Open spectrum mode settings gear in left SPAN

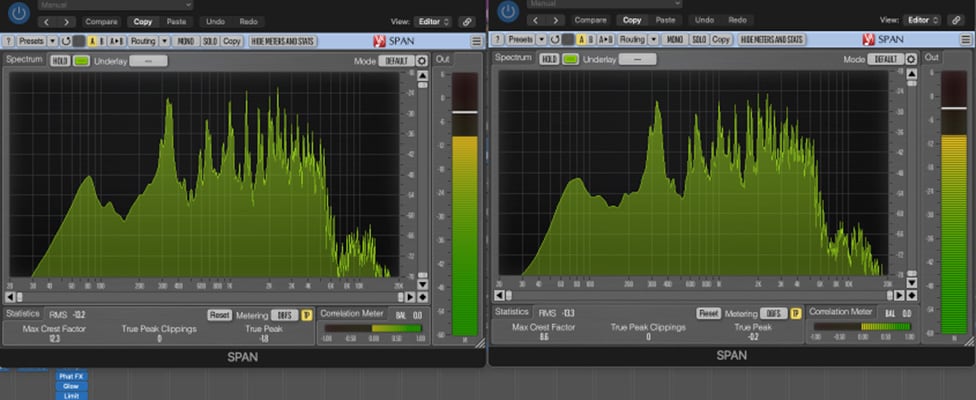click(421, 61)
